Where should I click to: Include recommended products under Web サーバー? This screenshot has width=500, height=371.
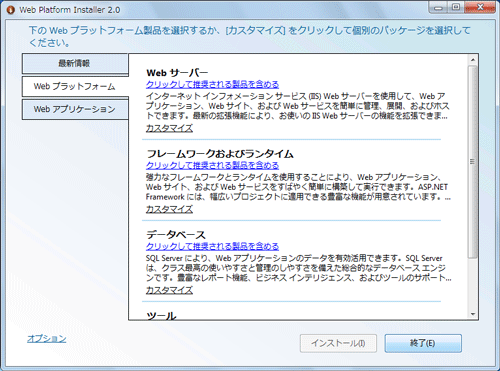point(212,84)
